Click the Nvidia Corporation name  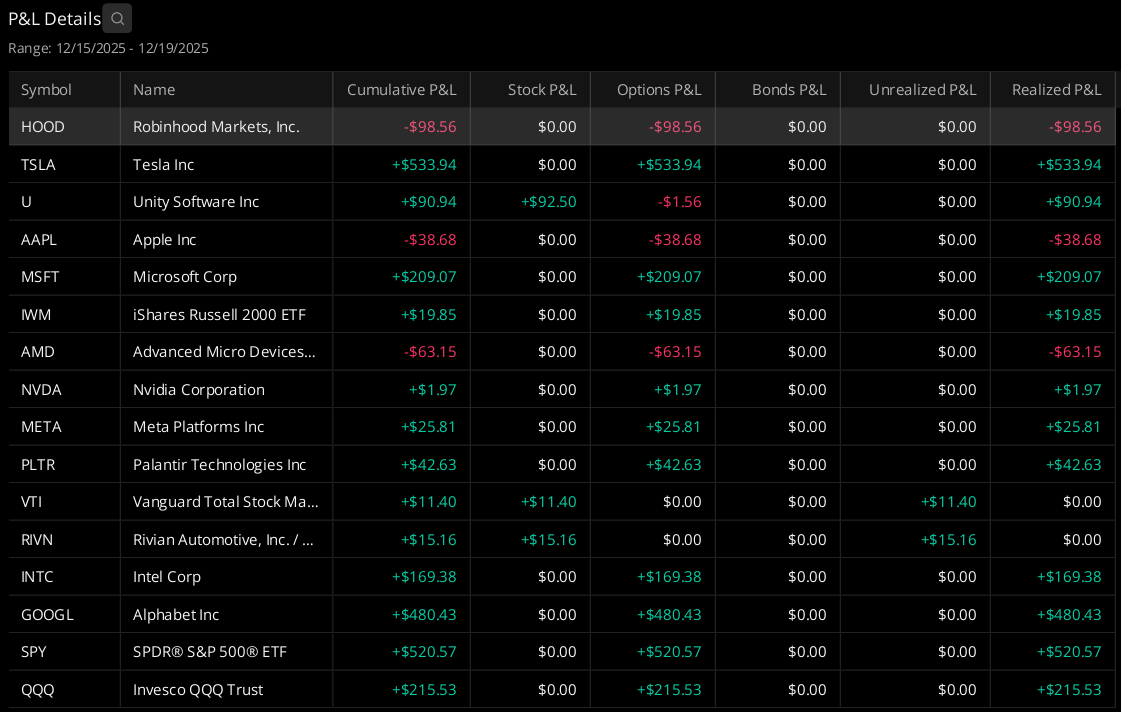[x=199, y=390]
